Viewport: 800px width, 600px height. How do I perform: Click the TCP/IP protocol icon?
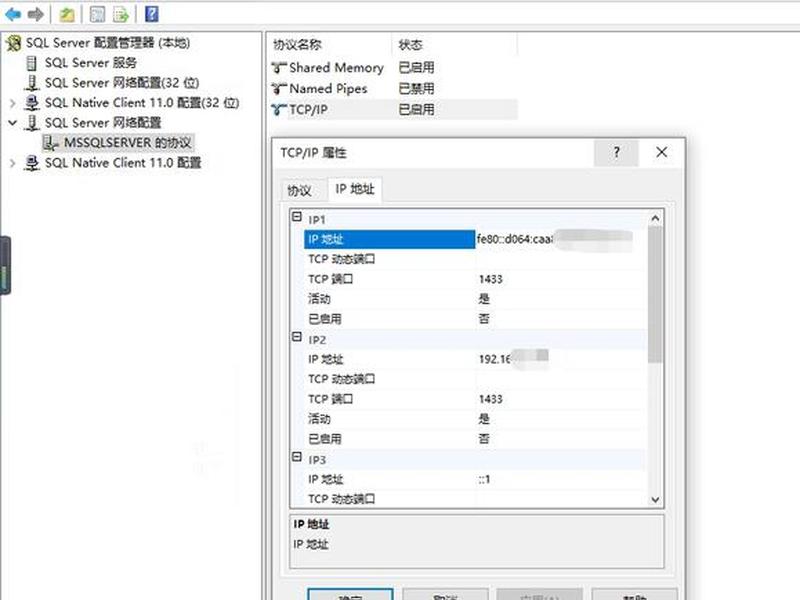(x=279, y=110)
